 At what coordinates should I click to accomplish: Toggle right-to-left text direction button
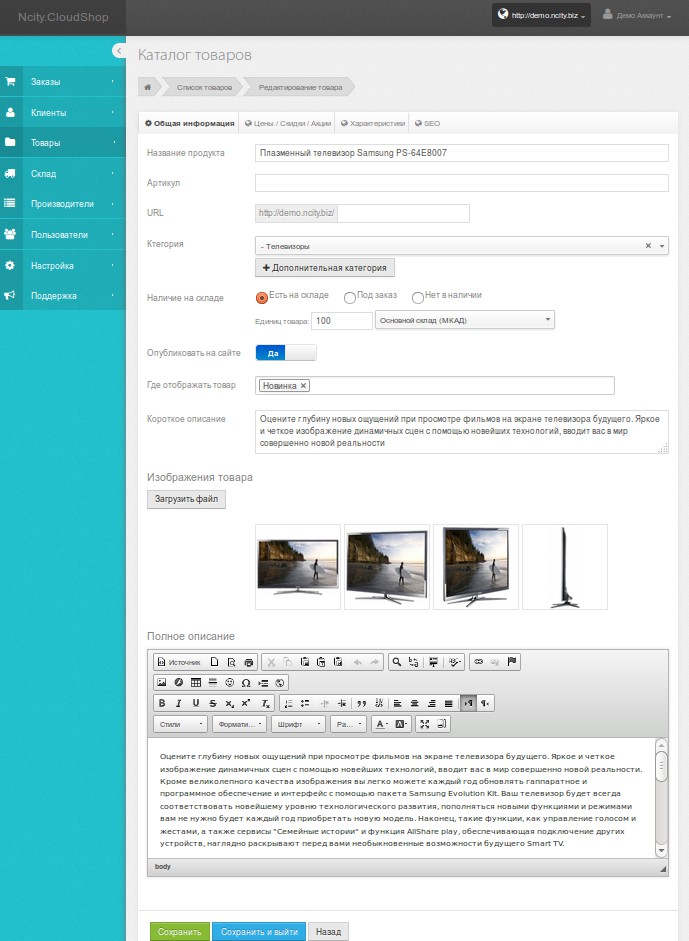coord(485,703)
